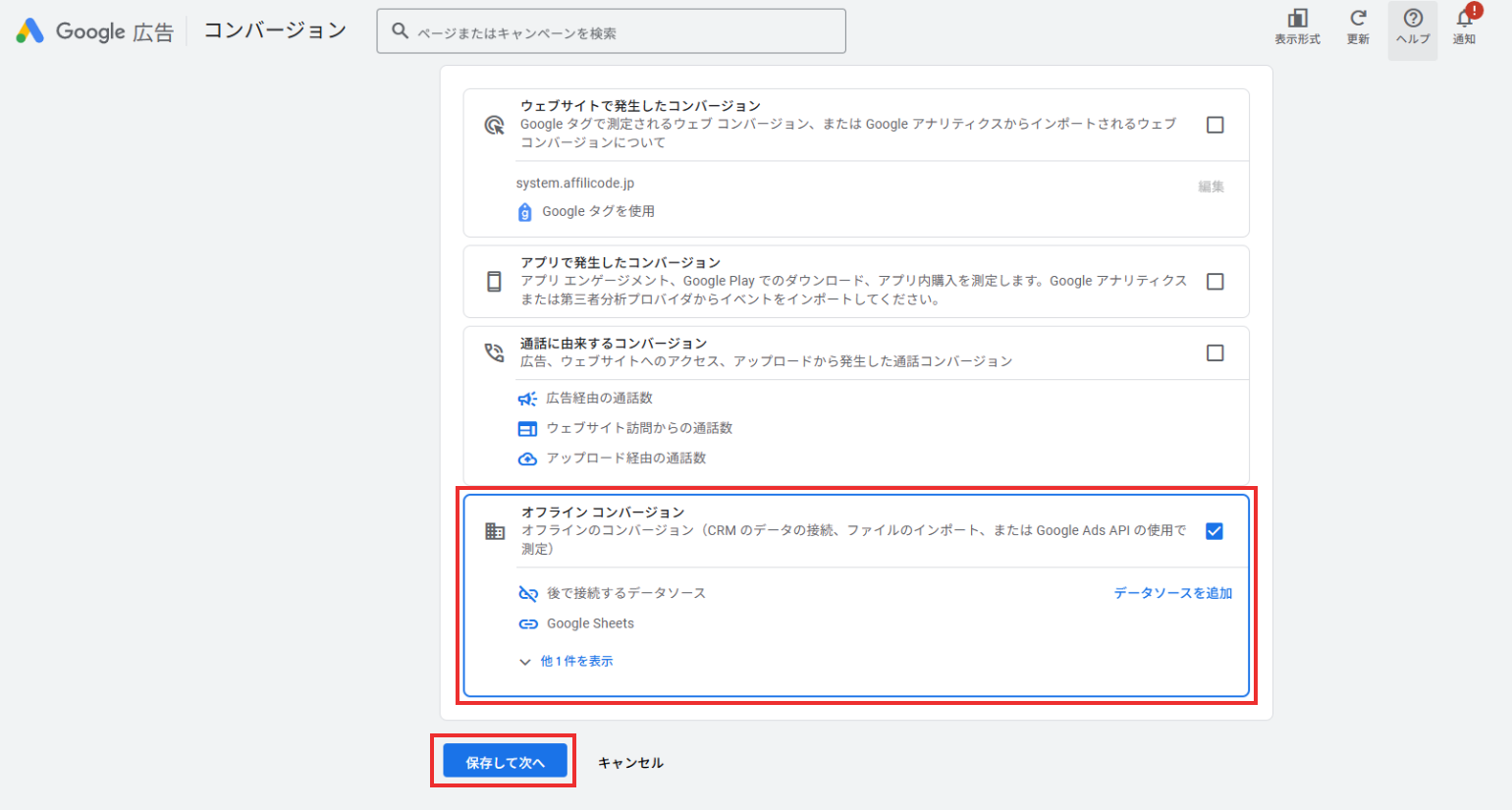
Task: Uncheck the offline conversions checkbox
Action: [1215, 531]
